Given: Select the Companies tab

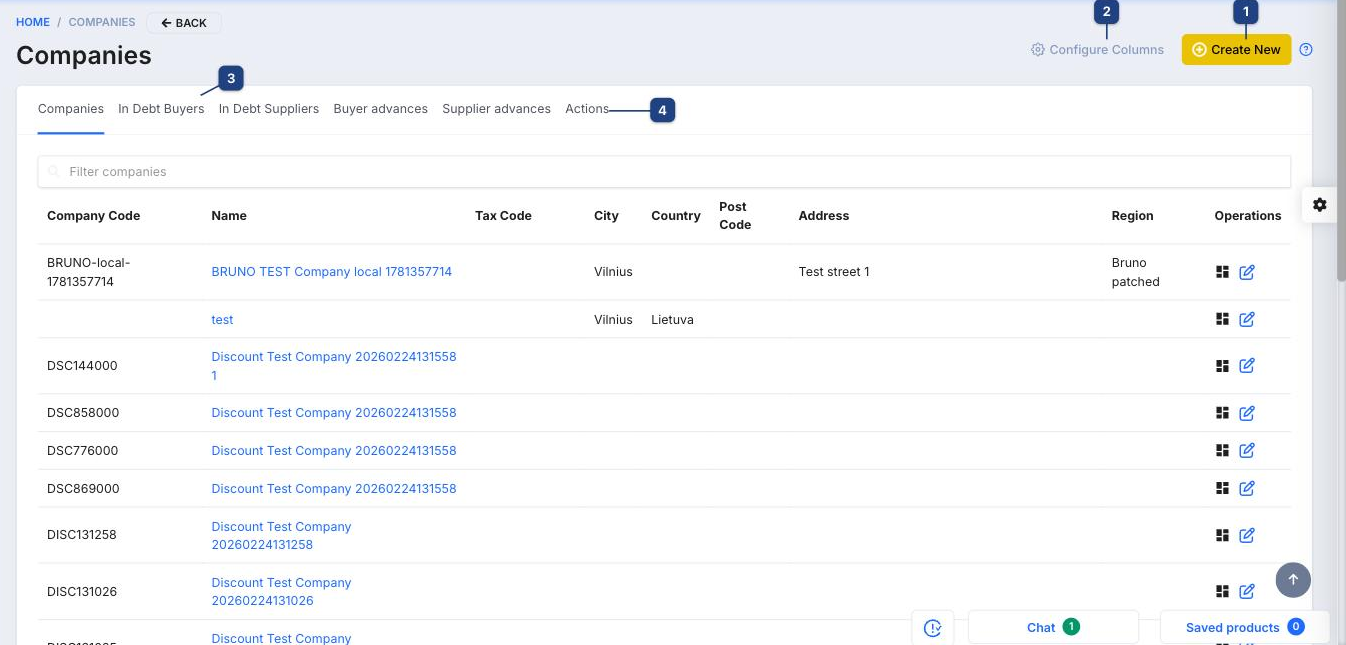Looking at the screenshot, I should tap(71, 109).
